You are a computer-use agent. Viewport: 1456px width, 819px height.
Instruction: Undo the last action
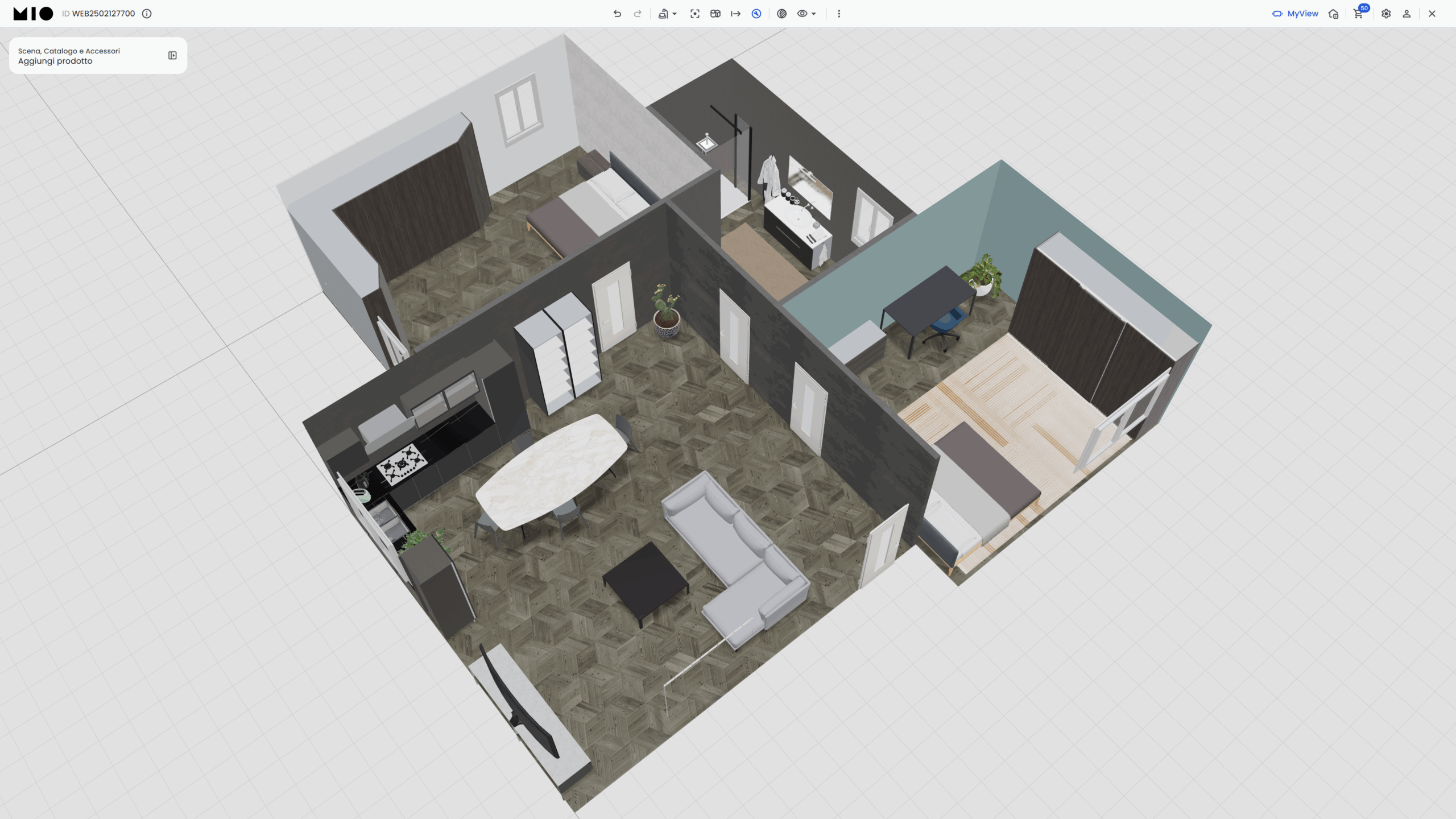click(617, 14)
